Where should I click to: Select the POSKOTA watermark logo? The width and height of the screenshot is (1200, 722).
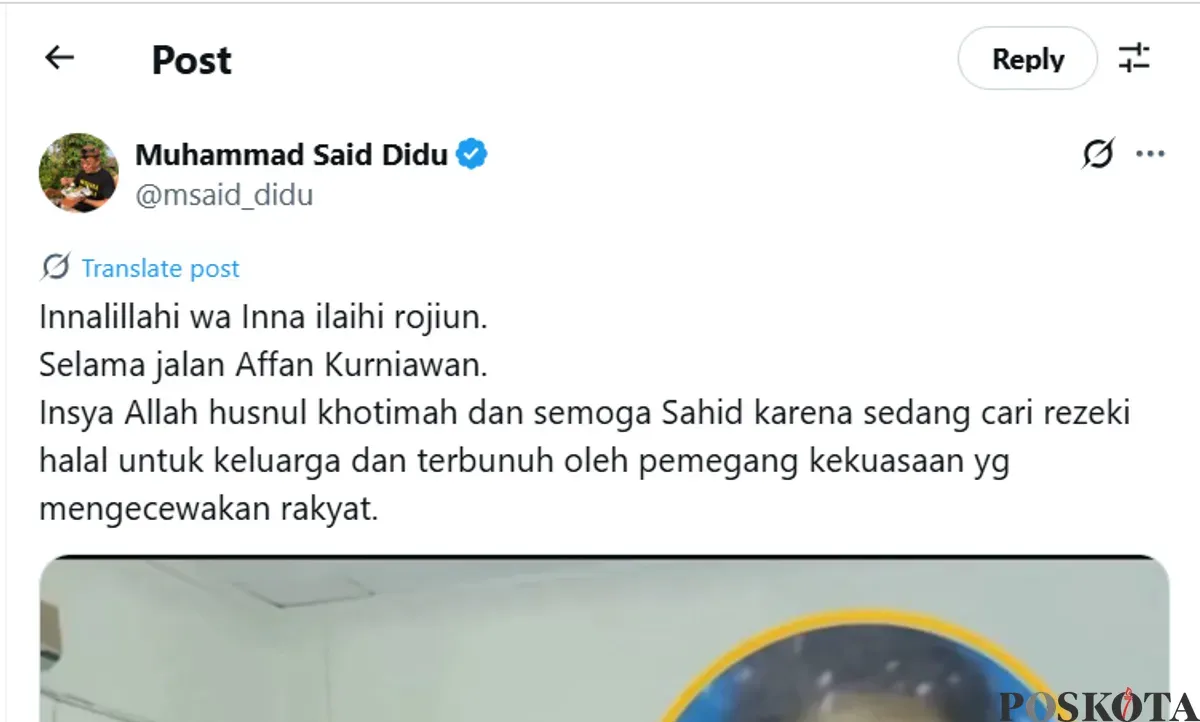tap(1097, 704)
